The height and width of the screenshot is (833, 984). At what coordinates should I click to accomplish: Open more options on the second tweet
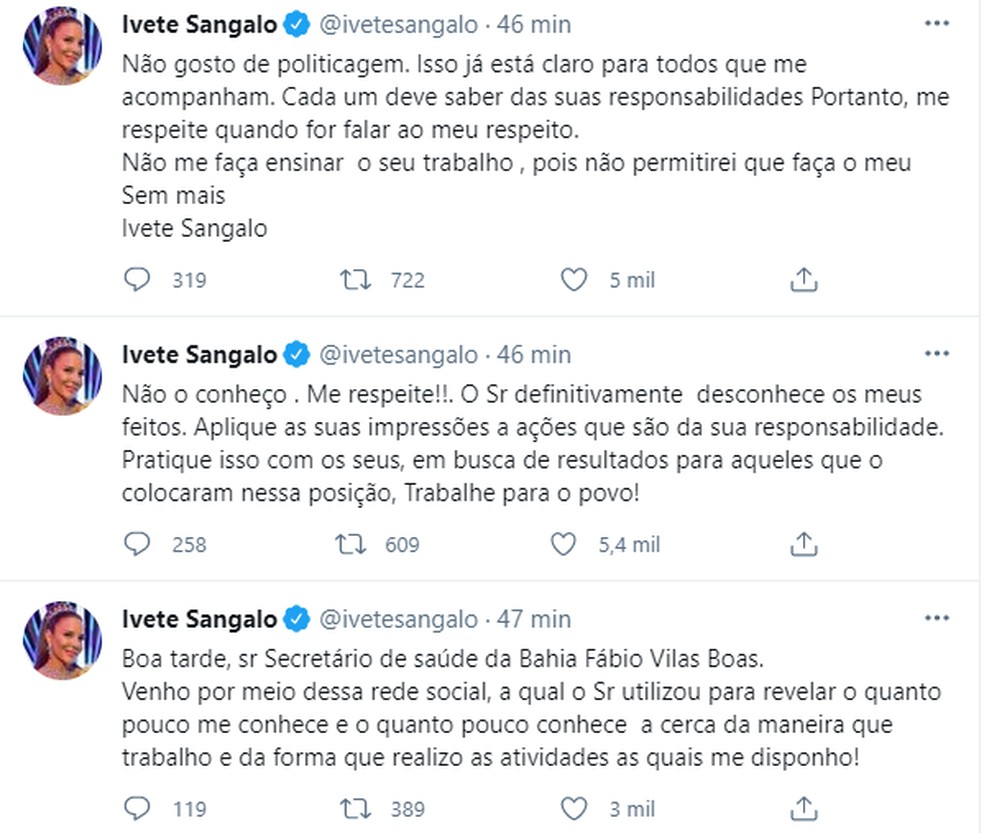coord(937,354)
